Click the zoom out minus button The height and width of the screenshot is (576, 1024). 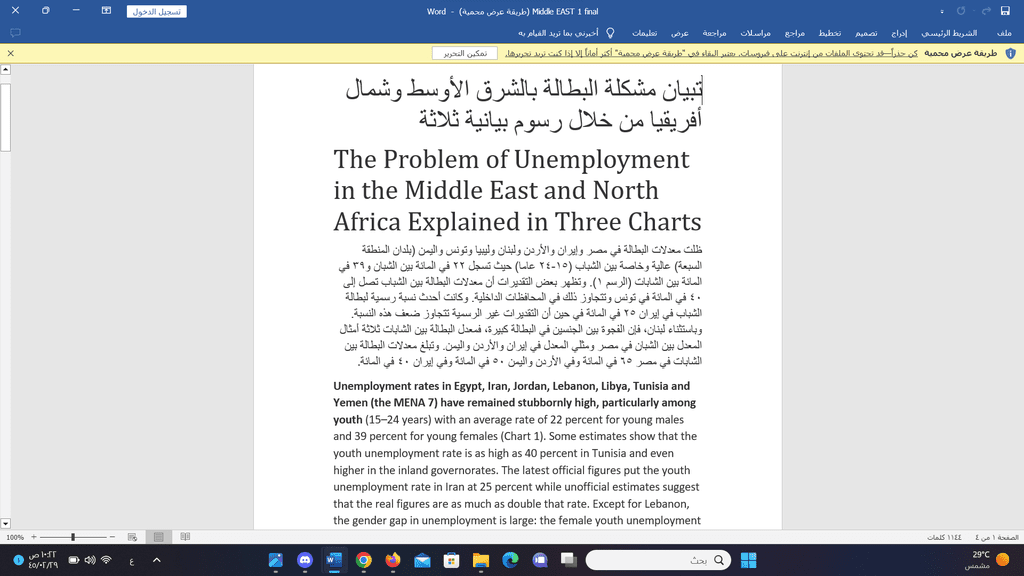point(112,537)
